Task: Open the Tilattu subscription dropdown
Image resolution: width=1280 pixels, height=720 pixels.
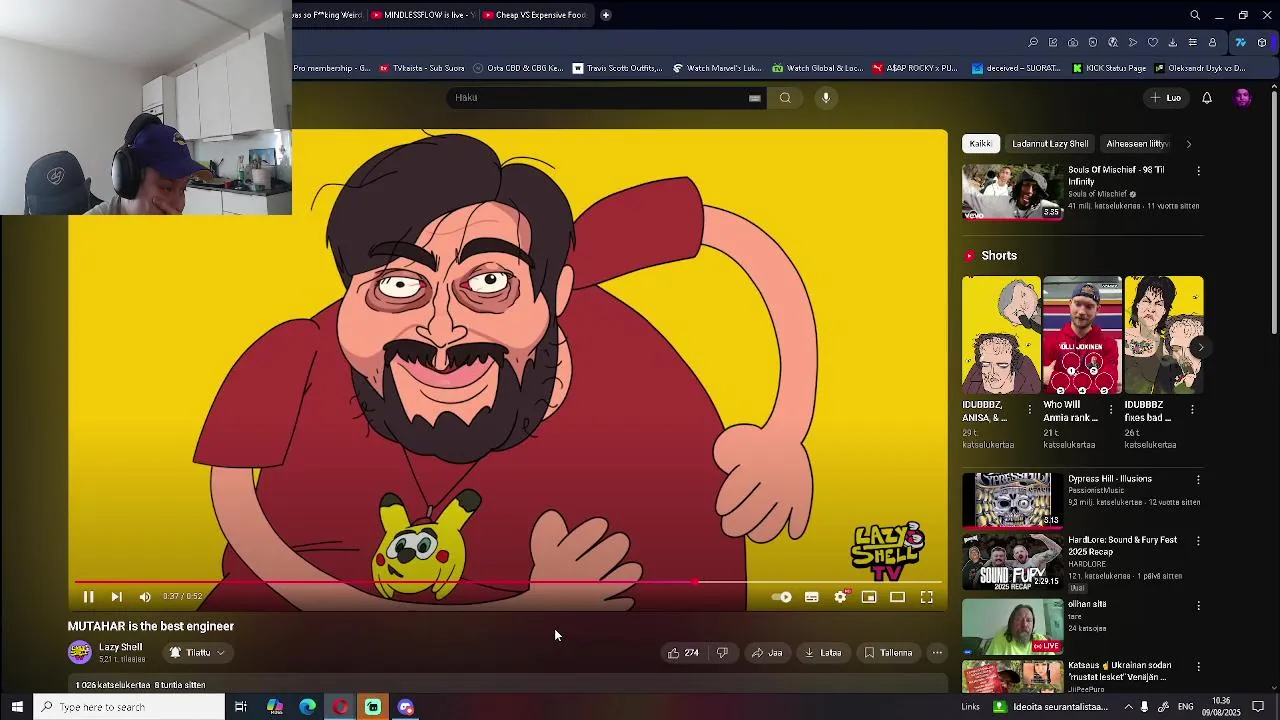Action: pos(197,653)
